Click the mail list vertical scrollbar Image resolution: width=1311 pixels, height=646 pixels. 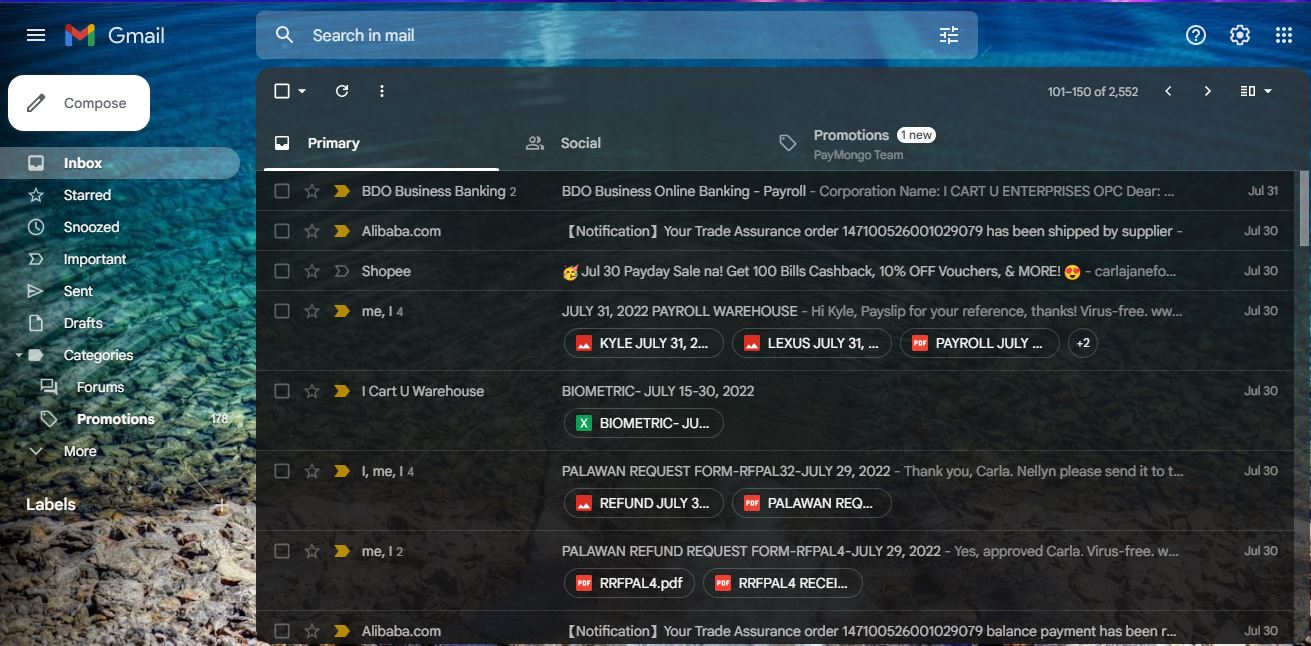[x=1303, y=208]
